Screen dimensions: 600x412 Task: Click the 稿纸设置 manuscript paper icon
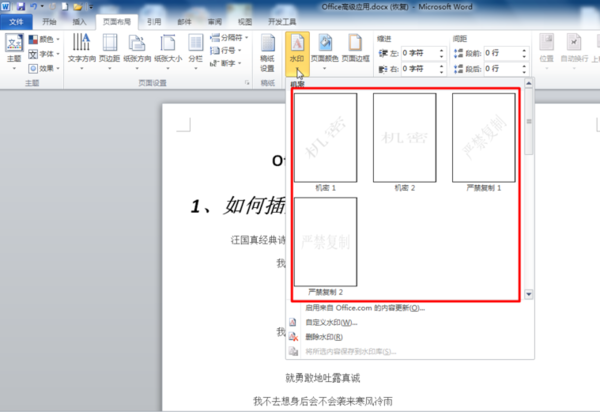[x=267, y=43]
